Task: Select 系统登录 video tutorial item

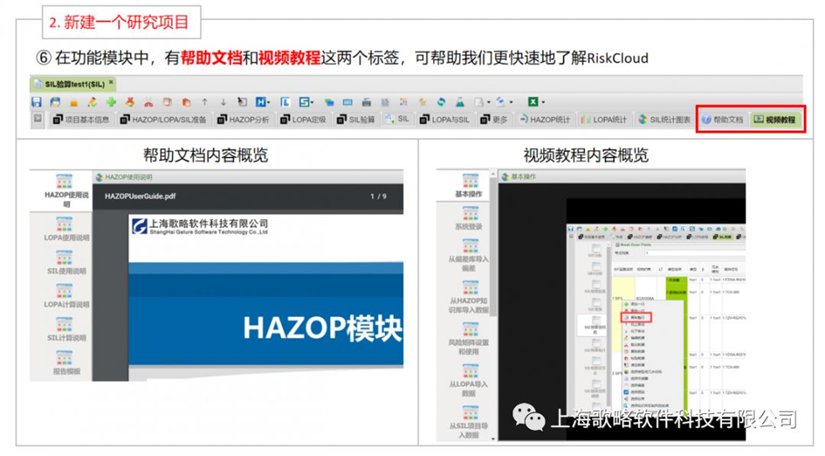Action: click(x=468, y=218)
